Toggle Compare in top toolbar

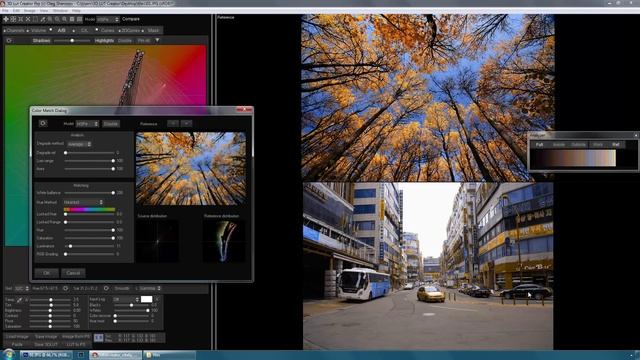coord(131,19)
